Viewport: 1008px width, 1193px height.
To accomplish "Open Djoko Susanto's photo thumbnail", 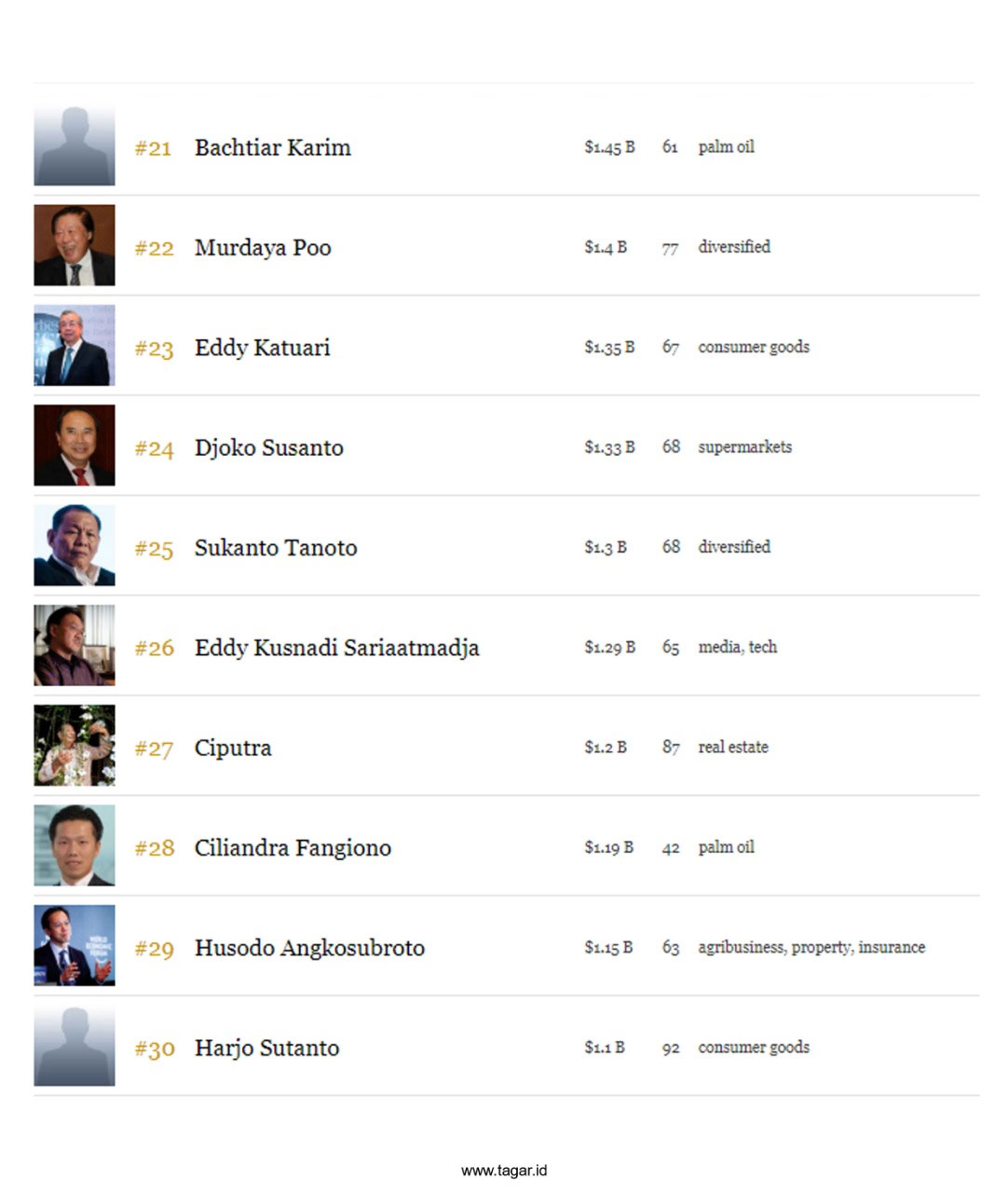I will point(75,446).
